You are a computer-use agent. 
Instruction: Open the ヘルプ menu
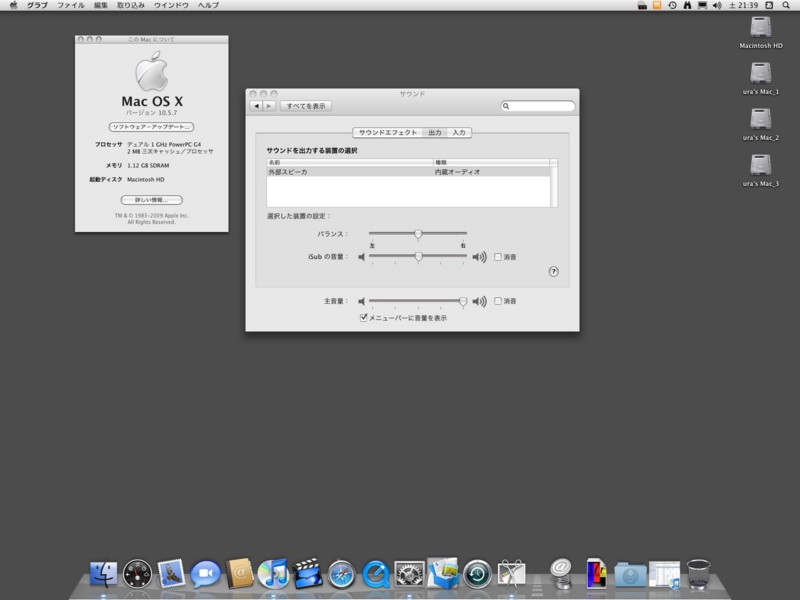pos(208,5)
